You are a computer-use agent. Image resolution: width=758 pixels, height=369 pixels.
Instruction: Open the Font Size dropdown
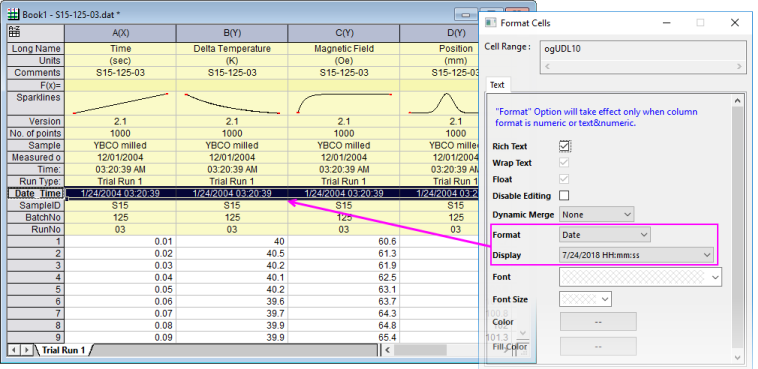pos(585,299)
